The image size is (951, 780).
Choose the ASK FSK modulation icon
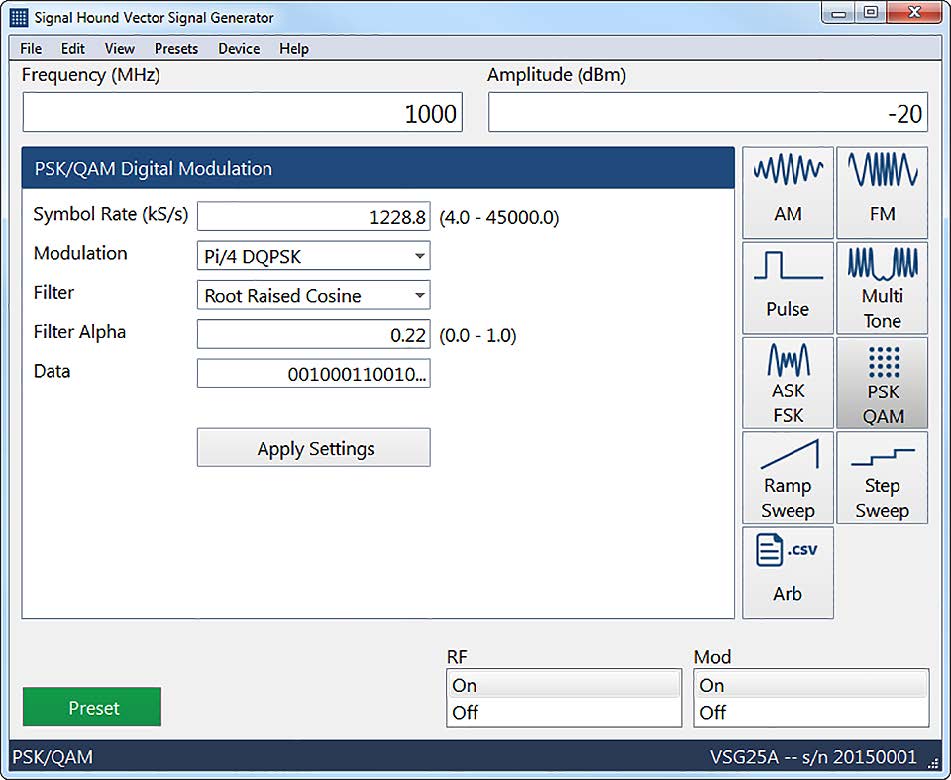(x=787, y=382)
